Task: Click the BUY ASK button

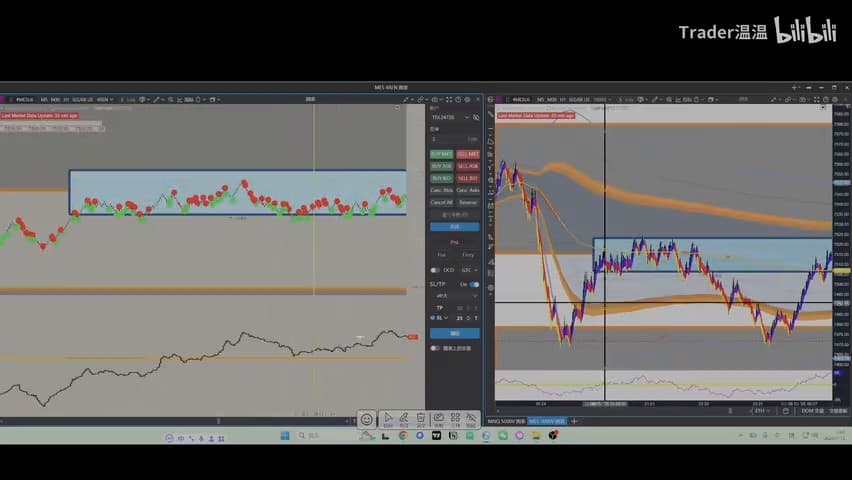Action: (441, 166)
